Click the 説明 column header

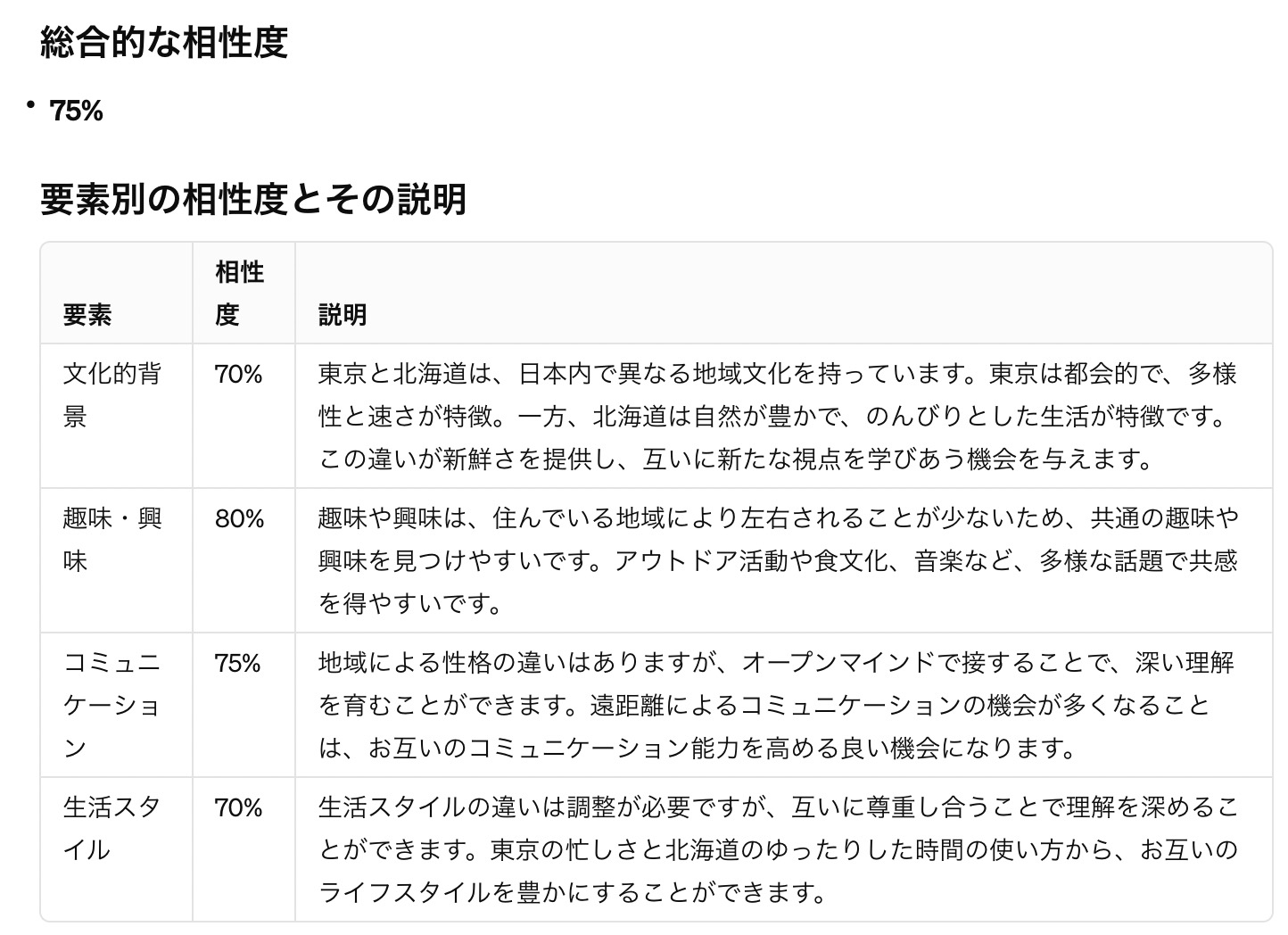(343, 314)
